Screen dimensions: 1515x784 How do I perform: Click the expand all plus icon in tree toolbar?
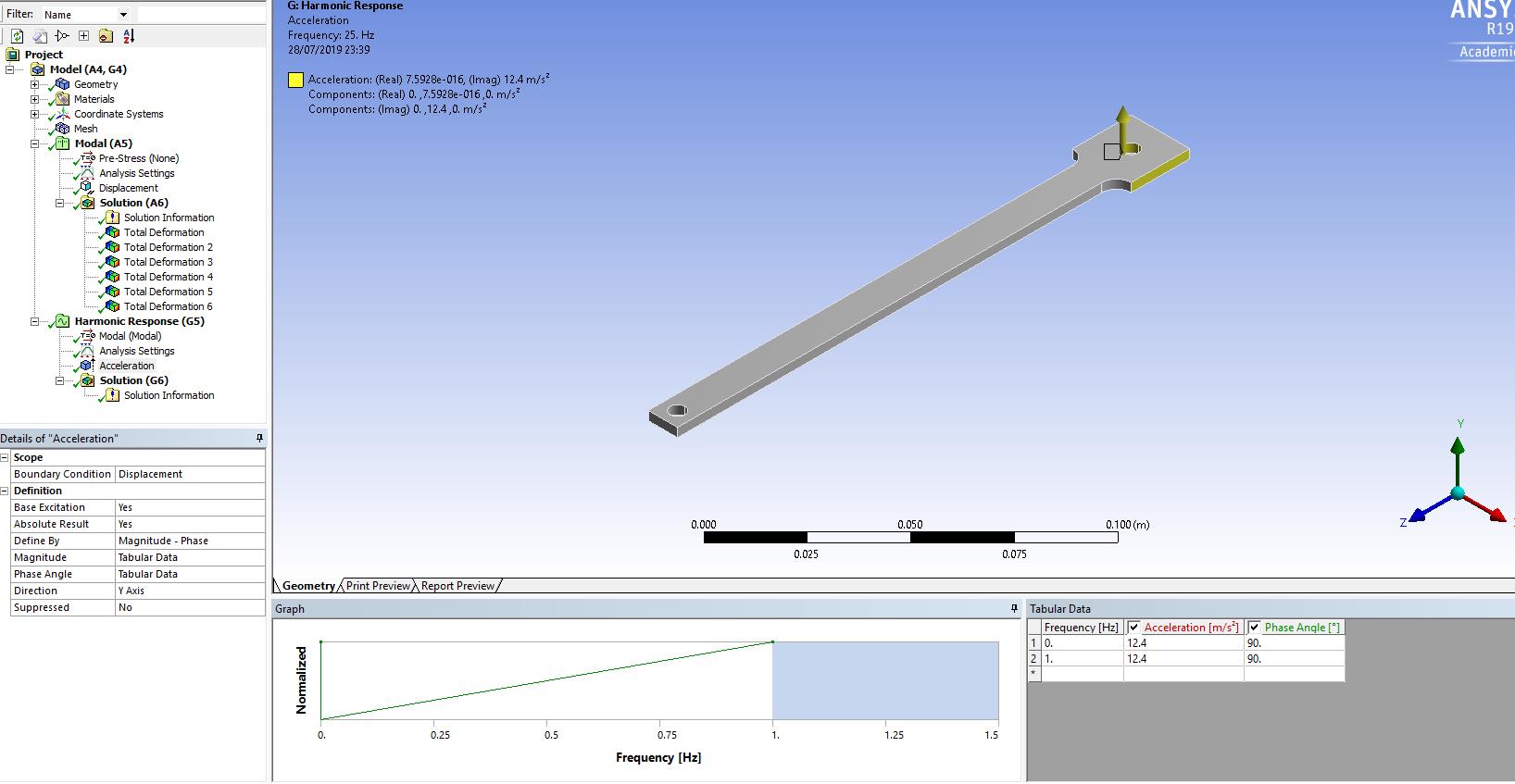coord(83,36)
